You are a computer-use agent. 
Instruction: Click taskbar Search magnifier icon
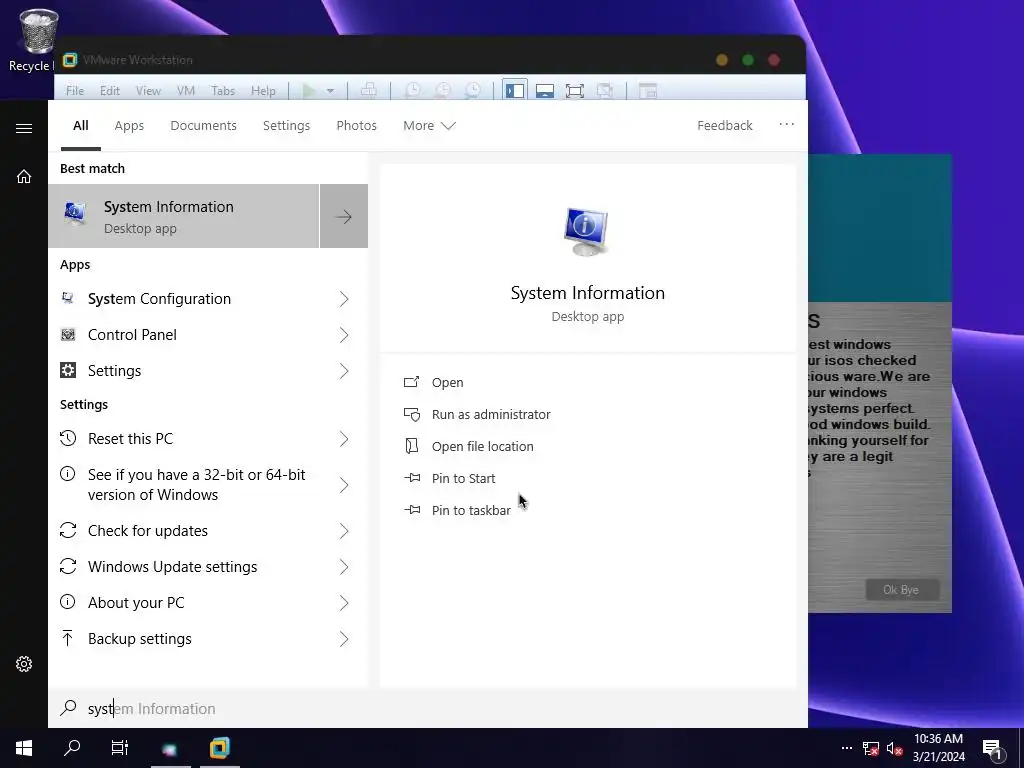pos(72,748)
